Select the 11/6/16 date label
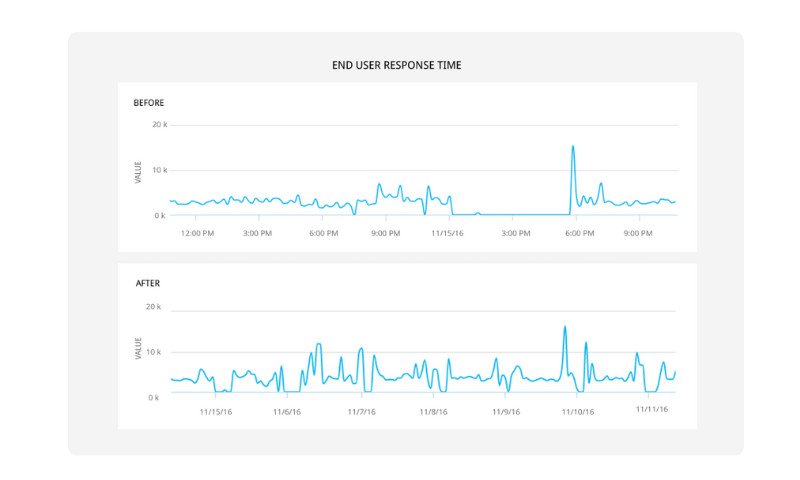The width and height of the screenshot is (800, 480). pos(287,411)
